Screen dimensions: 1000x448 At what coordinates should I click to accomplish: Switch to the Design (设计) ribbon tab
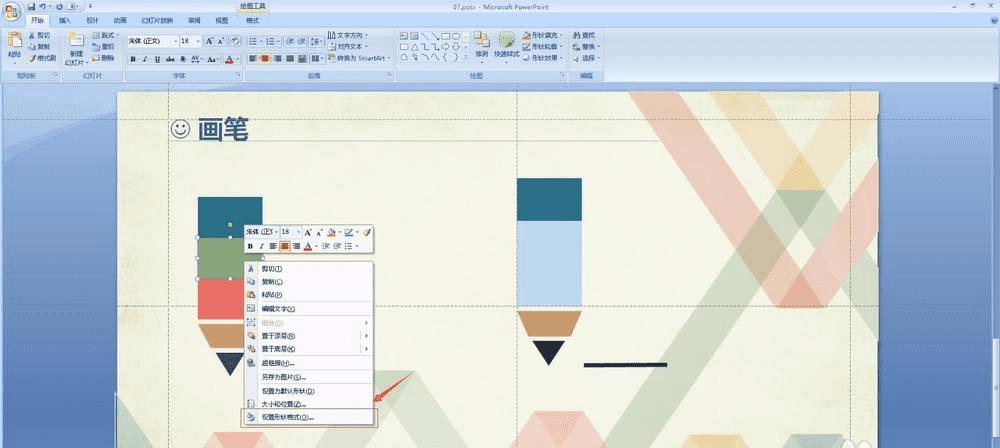click(92, 20)
